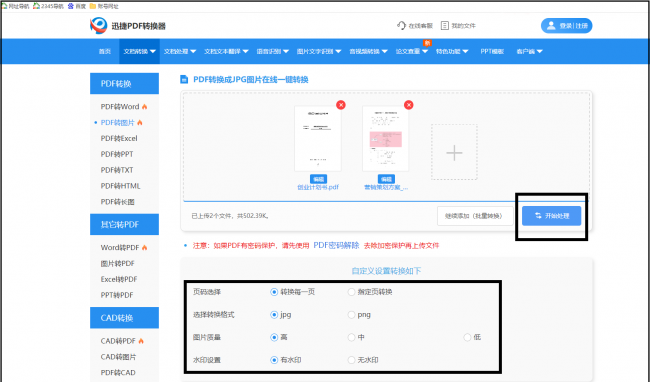Open PDF转HTML in the sidebar
This screenshot has width=650, height=382.
click(x=121, y=186)
